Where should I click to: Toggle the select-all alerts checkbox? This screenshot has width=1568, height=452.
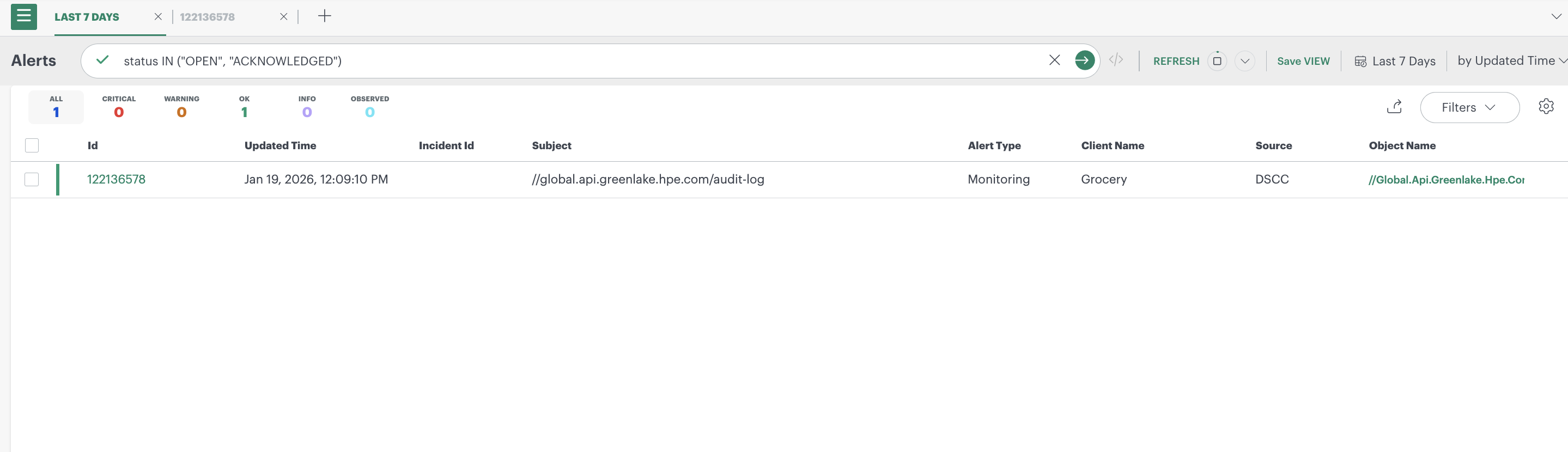click(x=32, y=145)
